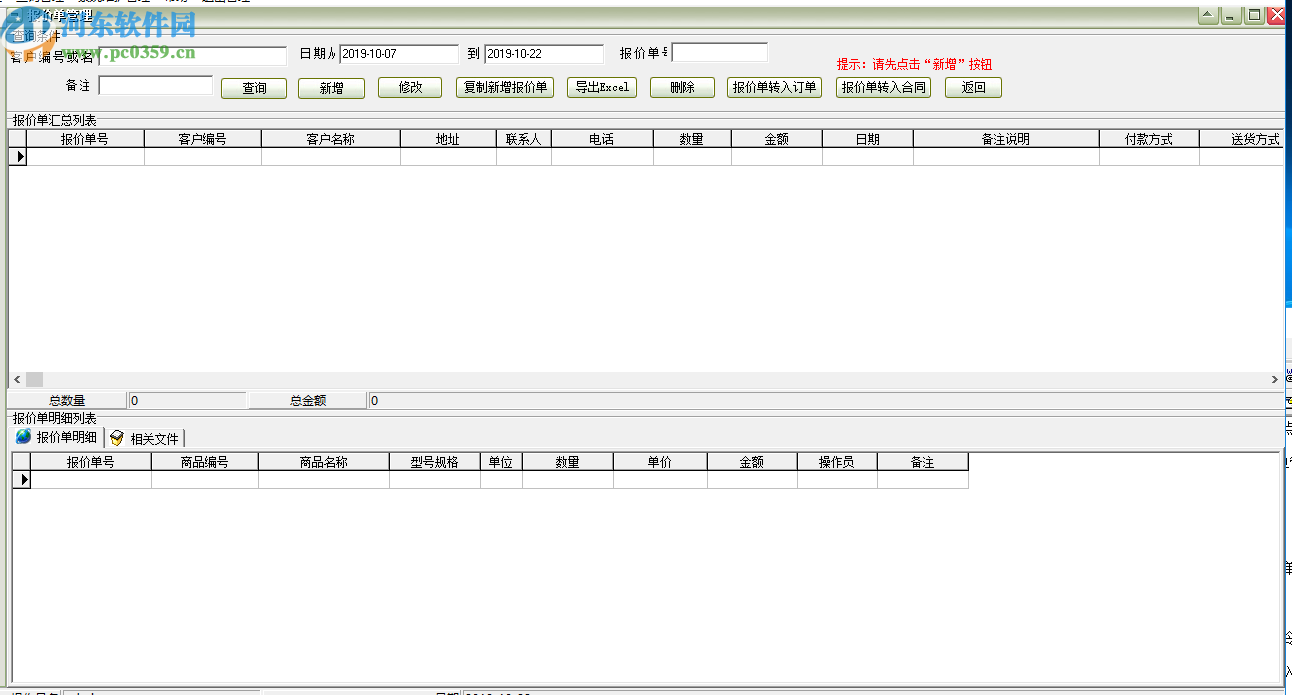Click 电话 column header

(x=602, y=139)
